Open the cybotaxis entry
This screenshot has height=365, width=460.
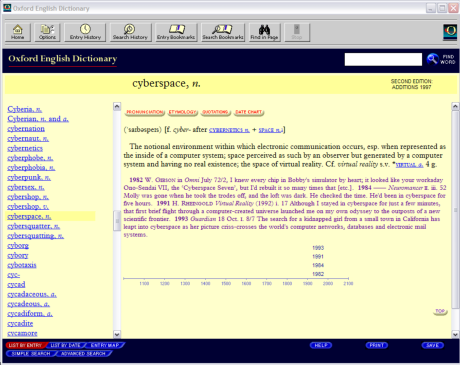(x=22, y=265)
